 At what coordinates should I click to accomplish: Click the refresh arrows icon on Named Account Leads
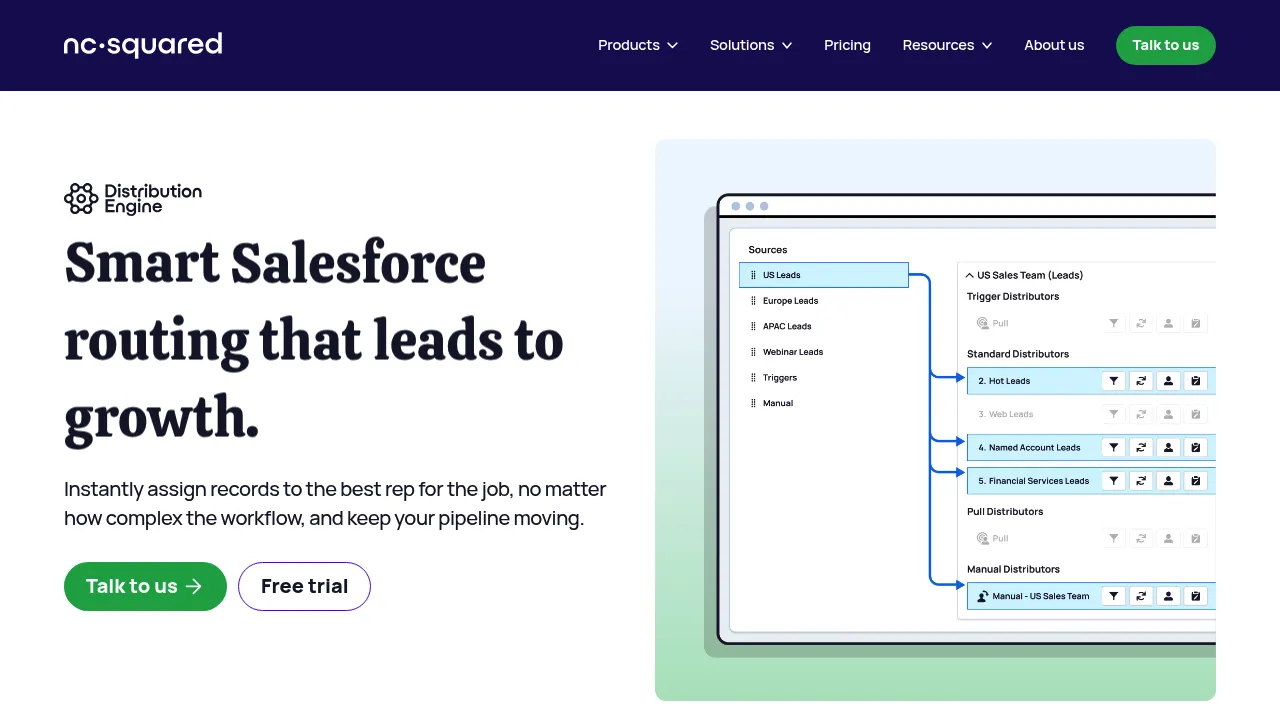(1141, 448)
